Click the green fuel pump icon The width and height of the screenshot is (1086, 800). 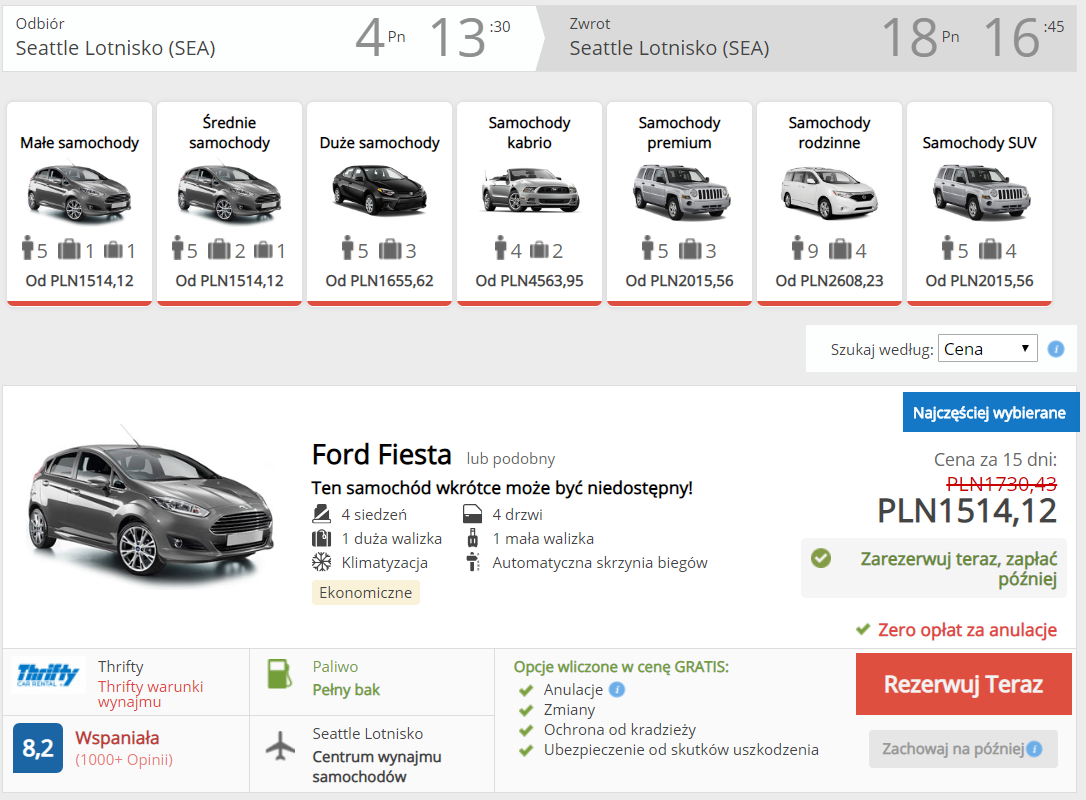(279, 674)
